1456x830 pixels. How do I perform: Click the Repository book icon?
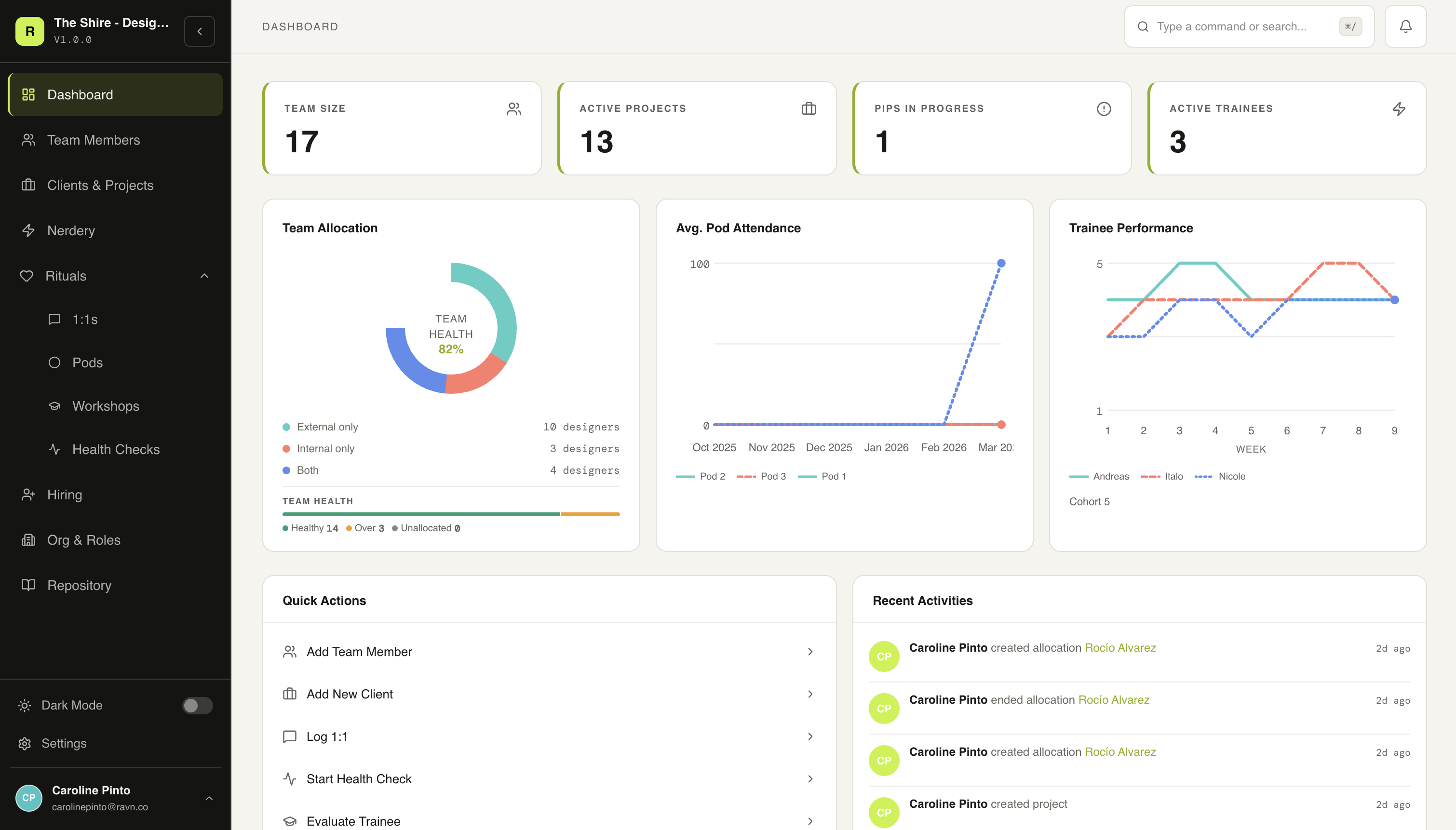click(29, 585)
